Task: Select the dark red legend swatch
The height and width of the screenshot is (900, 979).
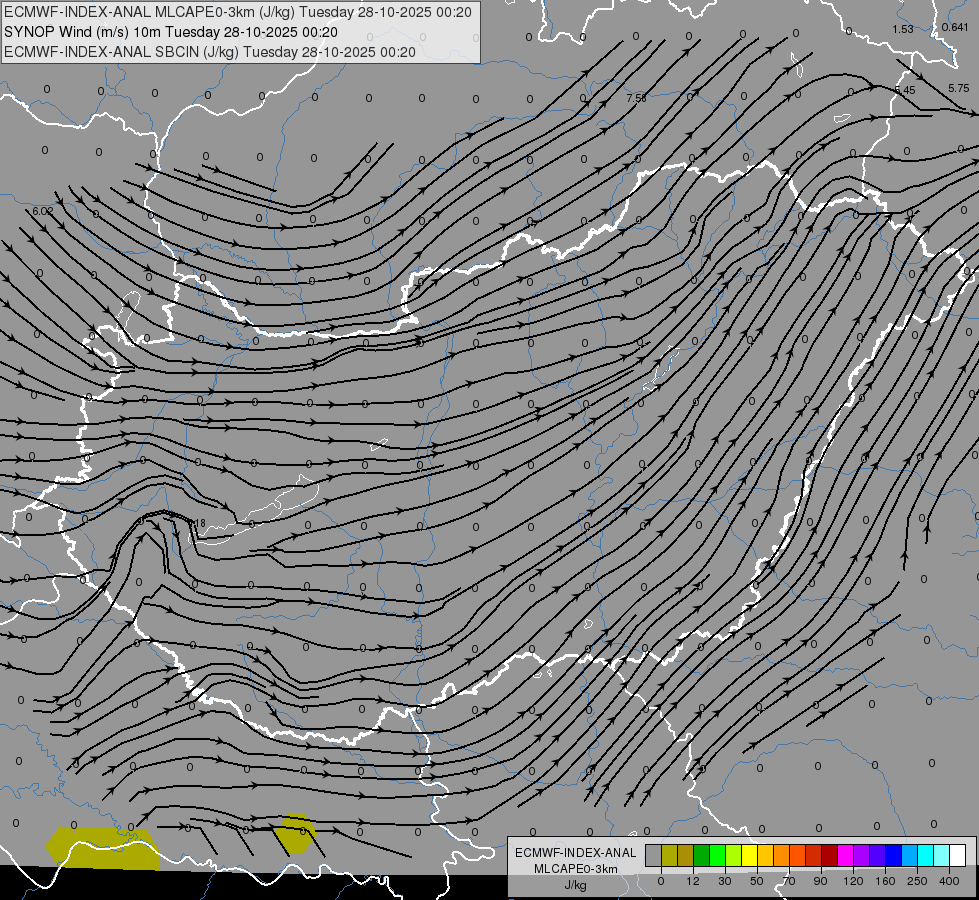Action: [830, 855]
